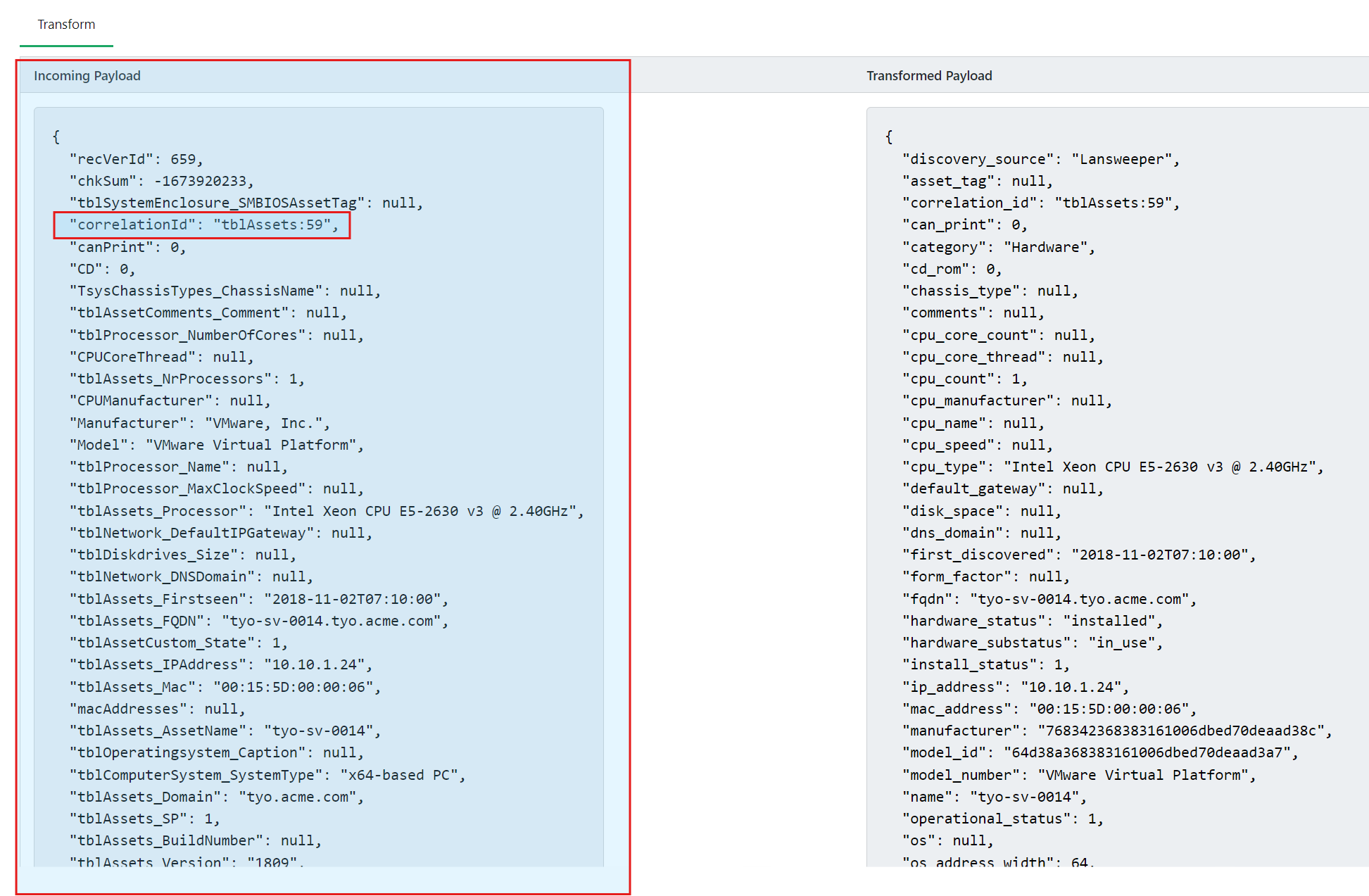This screenshot has width=1369, height=896.
Task: Click the "discovery_source": "Lansweeper" line
Action: pyautogui.click(x=1041, y=159)
